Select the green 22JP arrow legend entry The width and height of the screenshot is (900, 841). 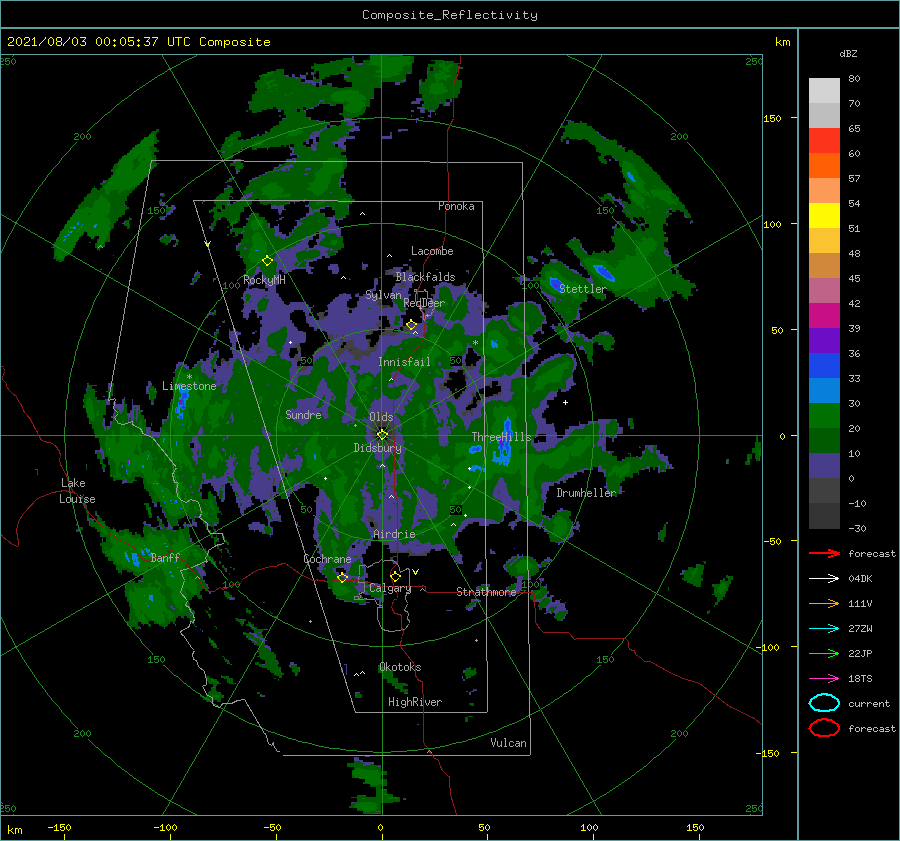click(824, 653)
